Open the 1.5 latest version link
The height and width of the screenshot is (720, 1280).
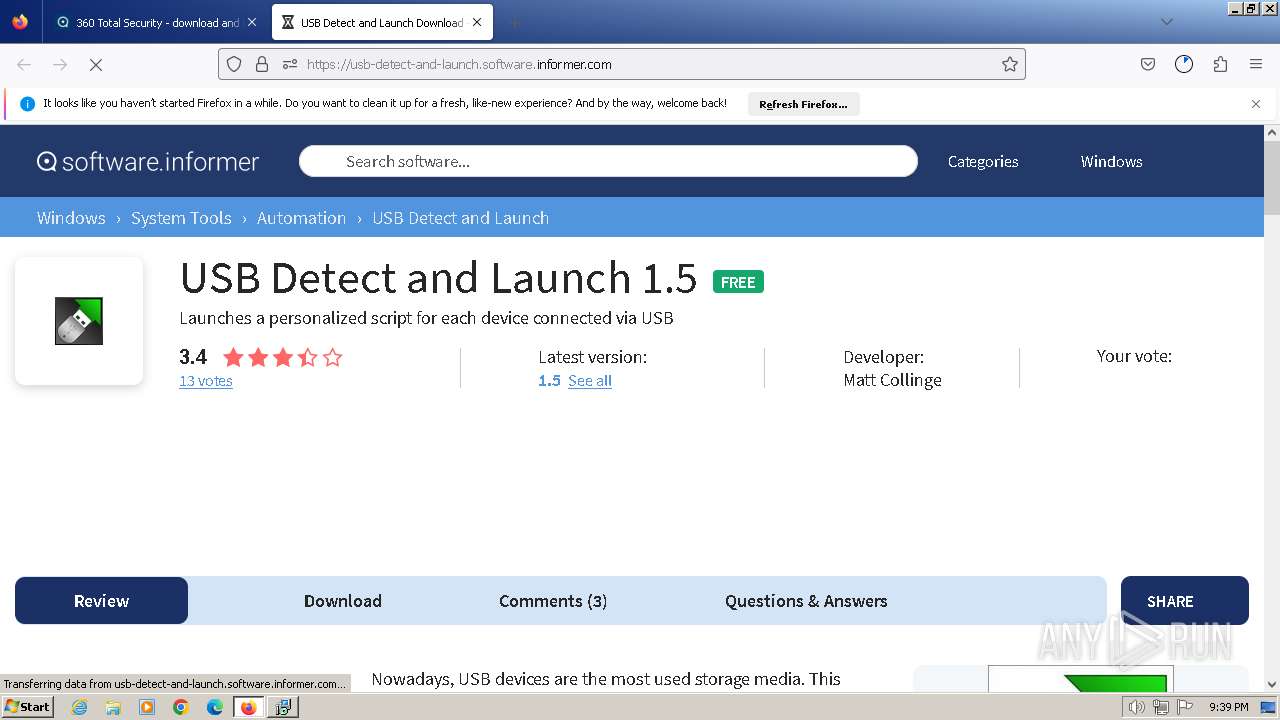click(x=549, y=381)
